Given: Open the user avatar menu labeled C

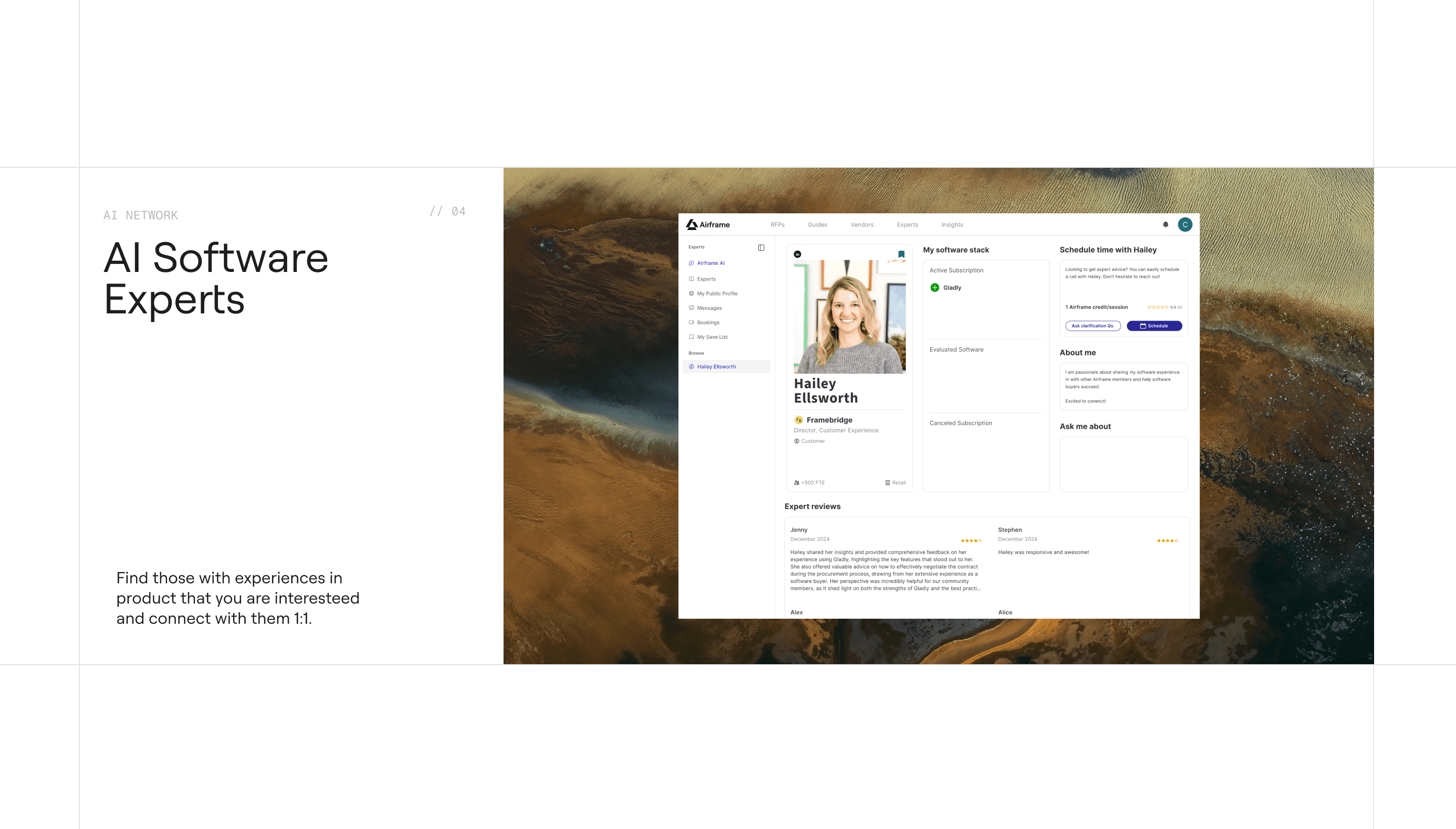Looking at the screenshot, I should (1185, 224).
